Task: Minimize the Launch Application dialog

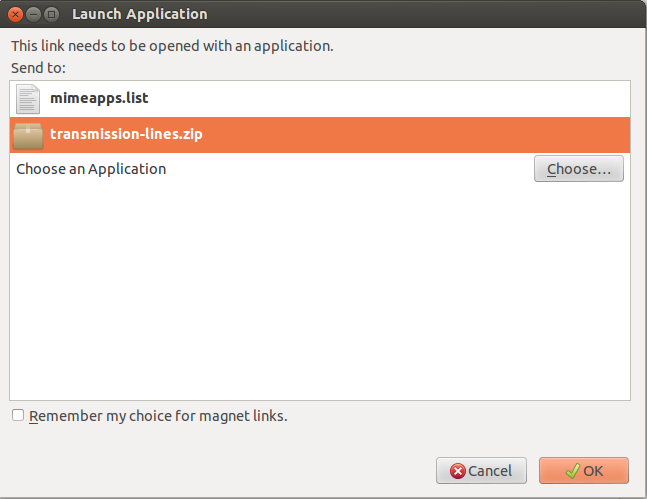Action: click(x=33, y=15)
